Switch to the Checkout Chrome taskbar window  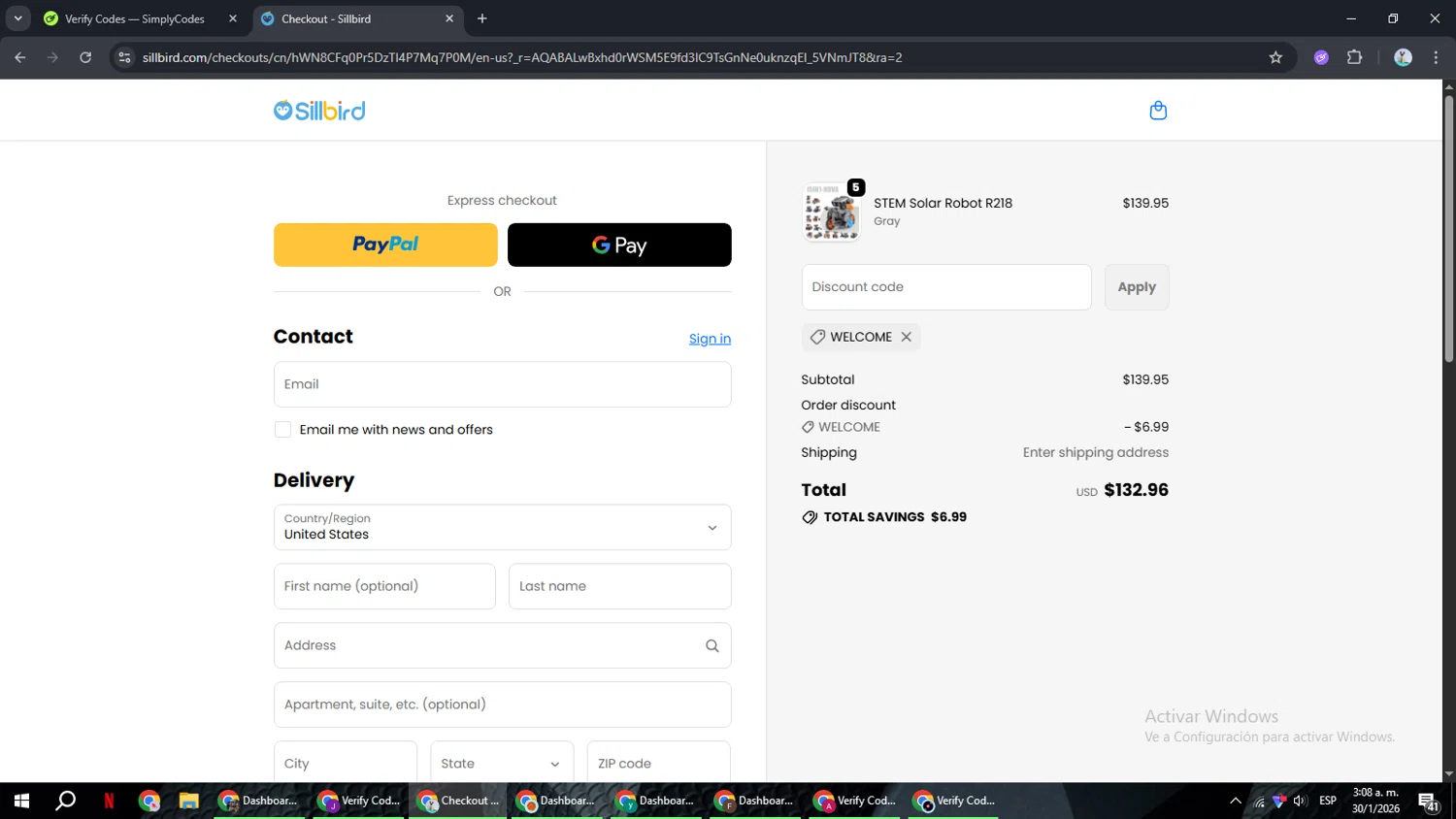tap(458, 801)
